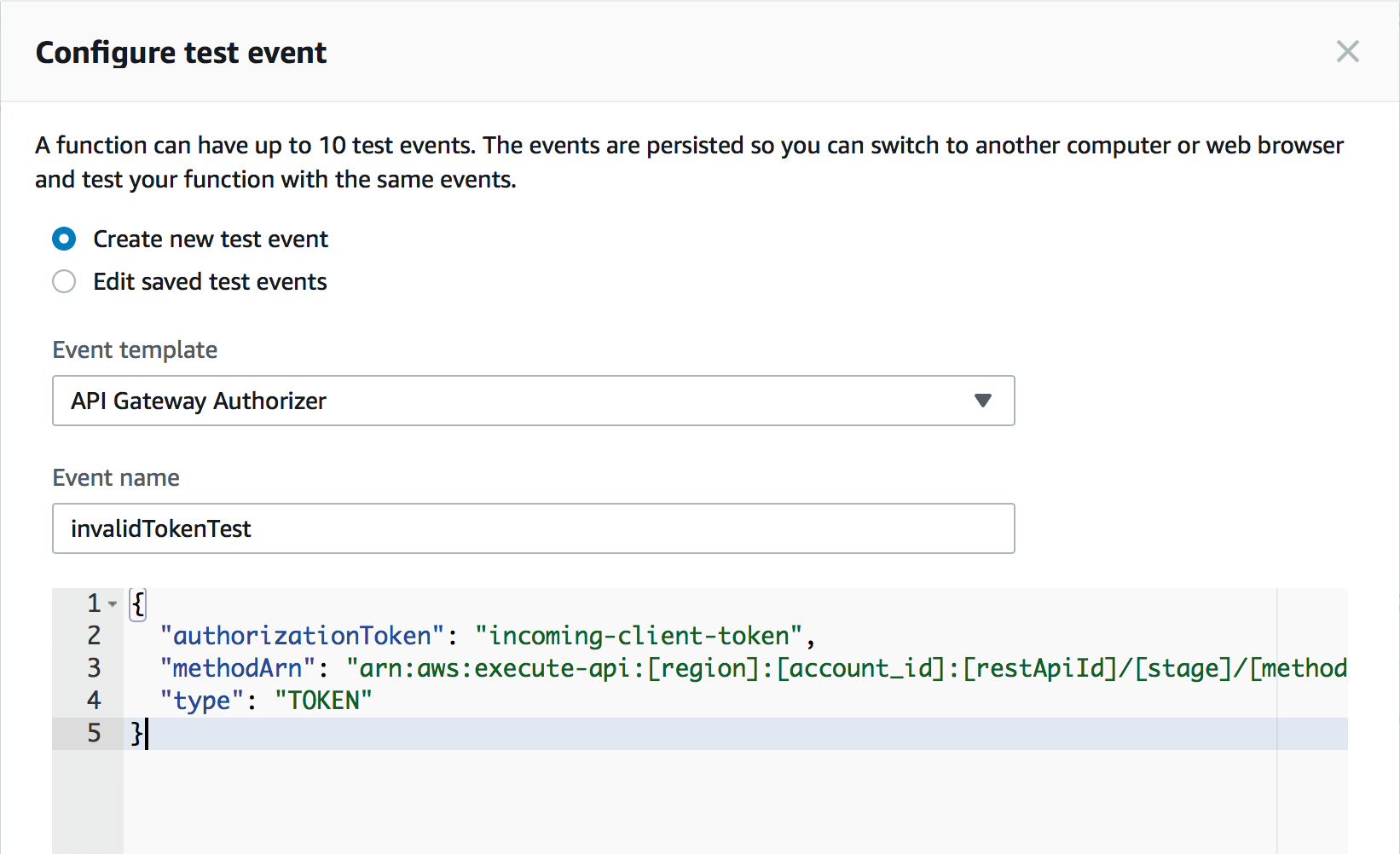Click line number 5 in the editor gutter
Viewport: 1400px width, 854px height.
(x=94, y=733)
